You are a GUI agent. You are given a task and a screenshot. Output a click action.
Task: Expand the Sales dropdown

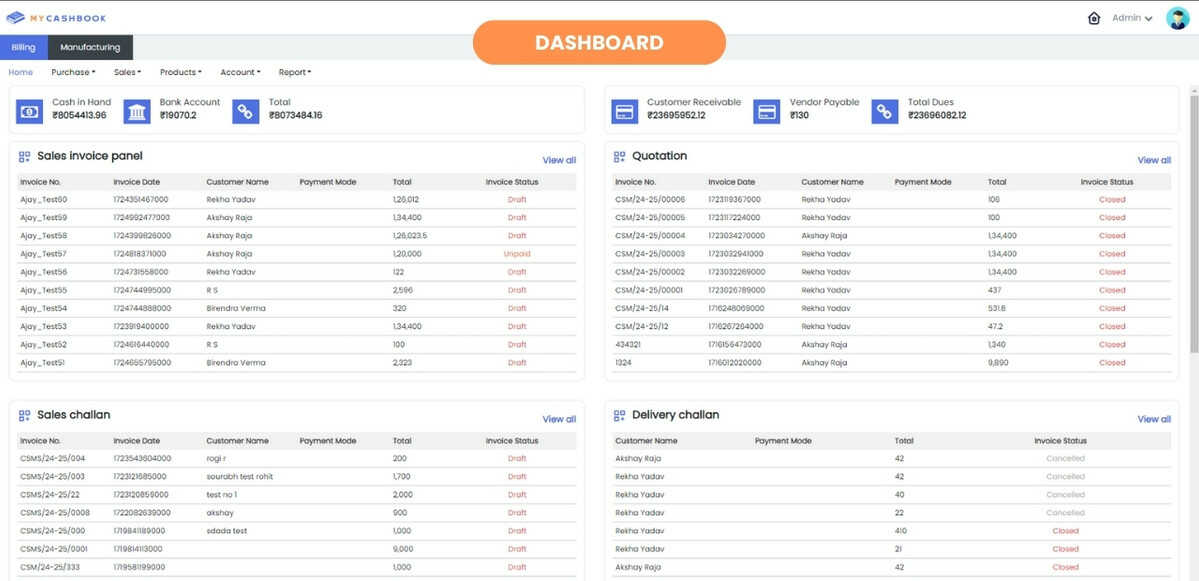coord(127,71)
